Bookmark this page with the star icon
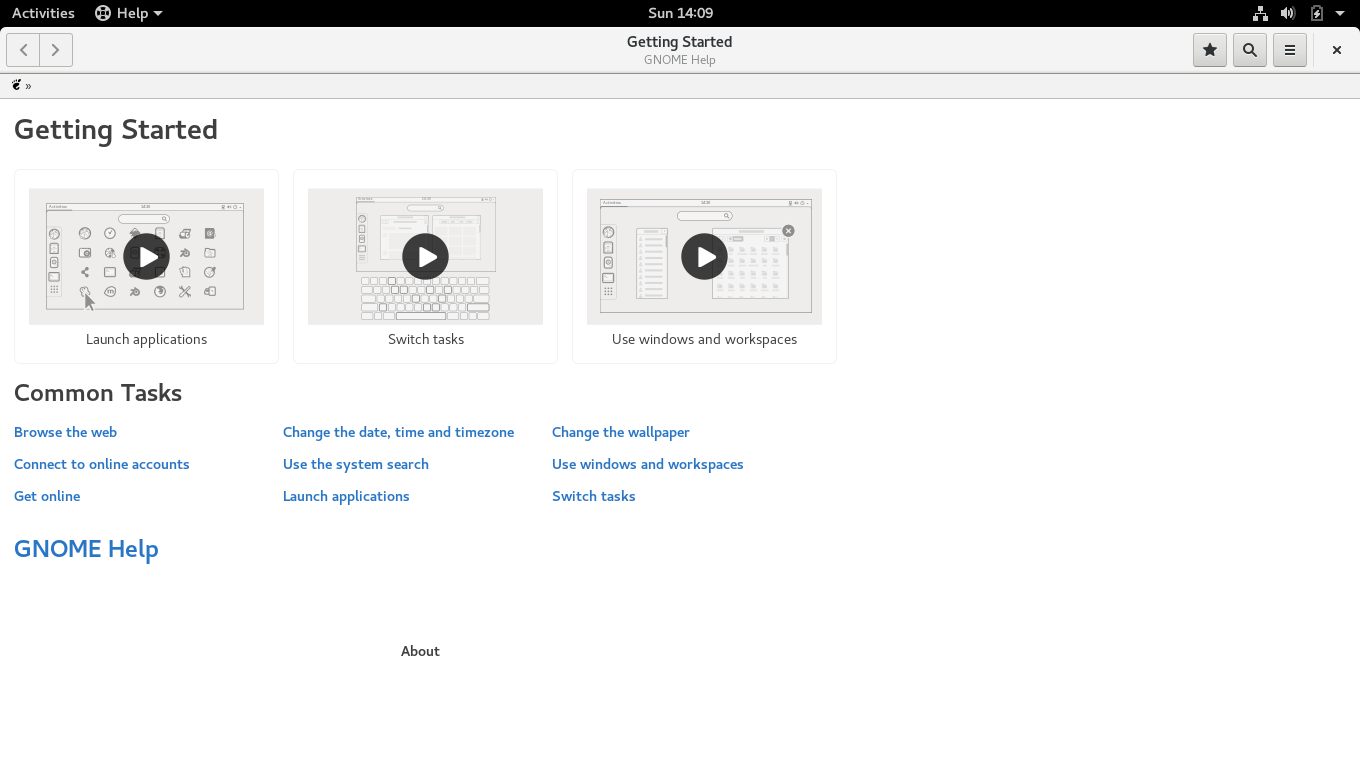 click(x=1210, y=50)
